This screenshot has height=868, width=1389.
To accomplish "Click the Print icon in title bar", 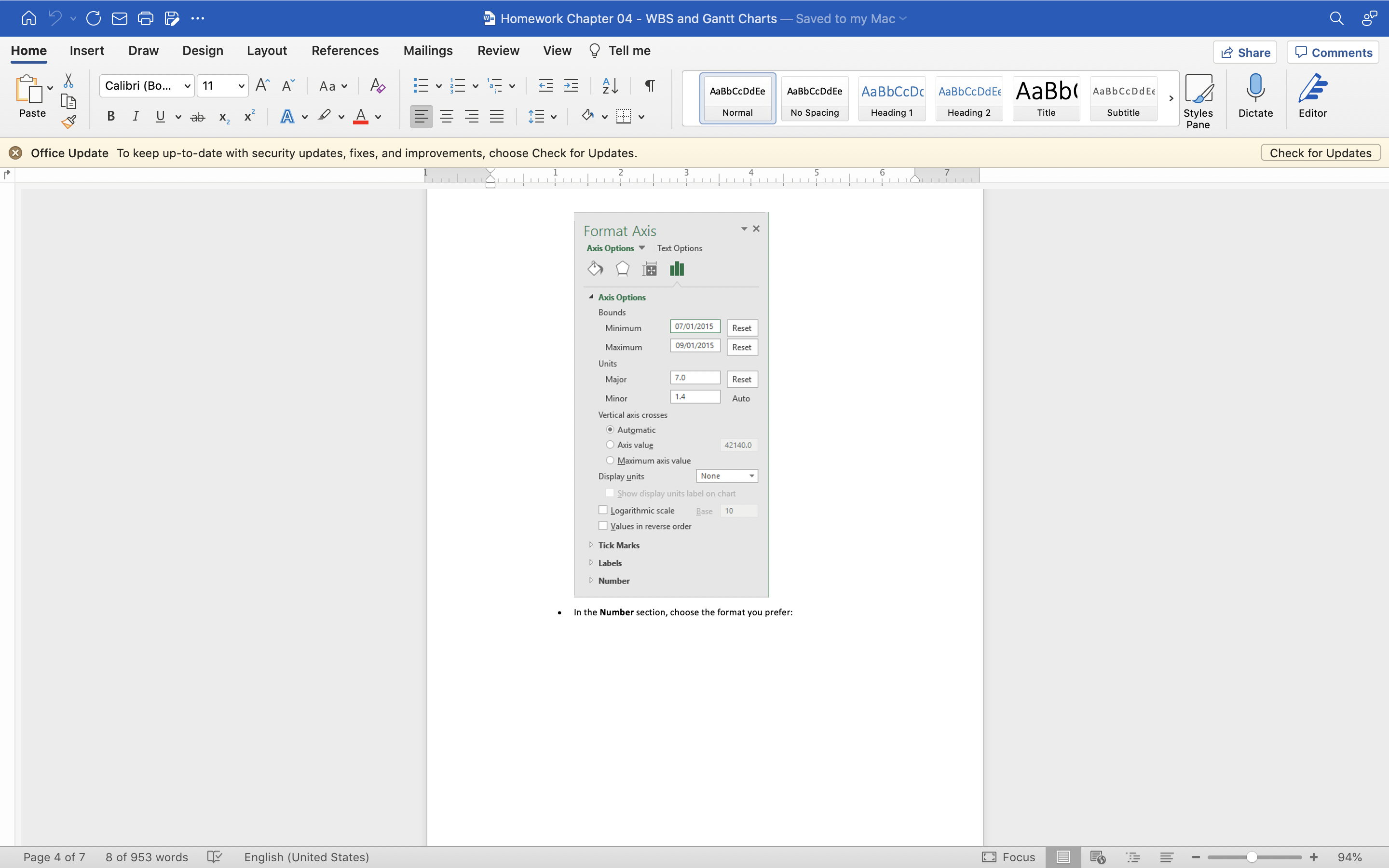I will point(145,18).
